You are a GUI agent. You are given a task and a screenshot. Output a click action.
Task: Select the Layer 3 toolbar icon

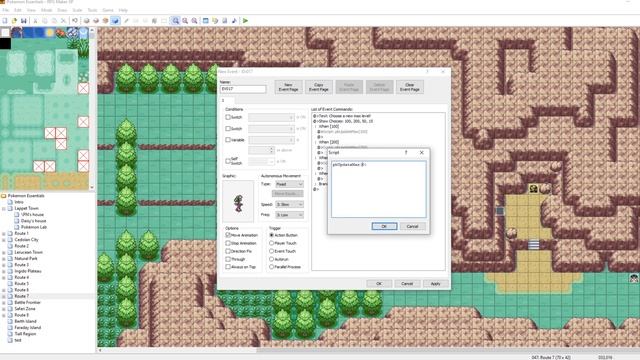tap(105, 20)
